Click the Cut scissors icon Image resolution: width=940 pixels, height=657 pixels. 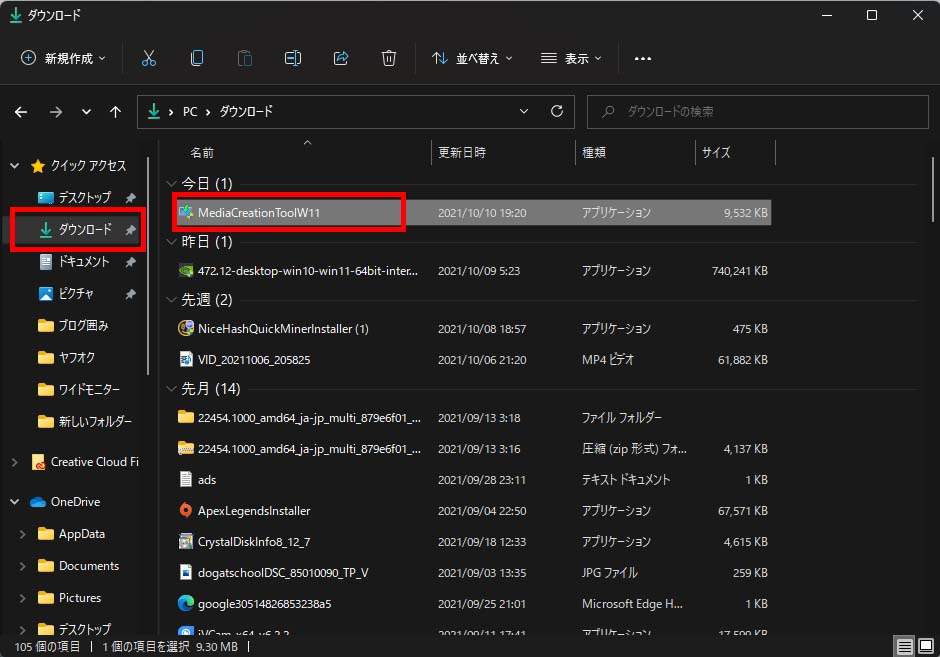(x=149, y=58)
